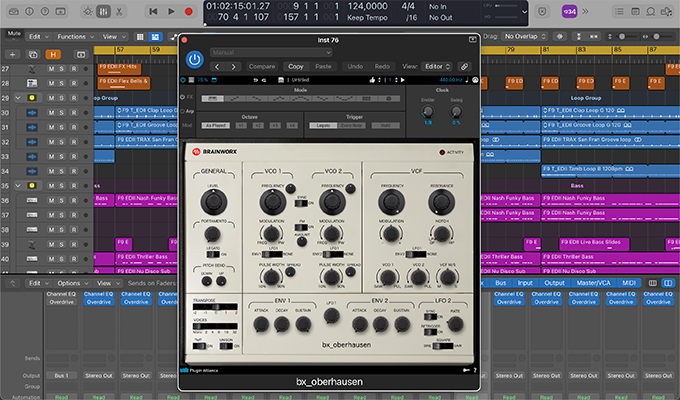
Task: Open the Drag mode No Overlap dropdown
Action: (x=524, y=37)
